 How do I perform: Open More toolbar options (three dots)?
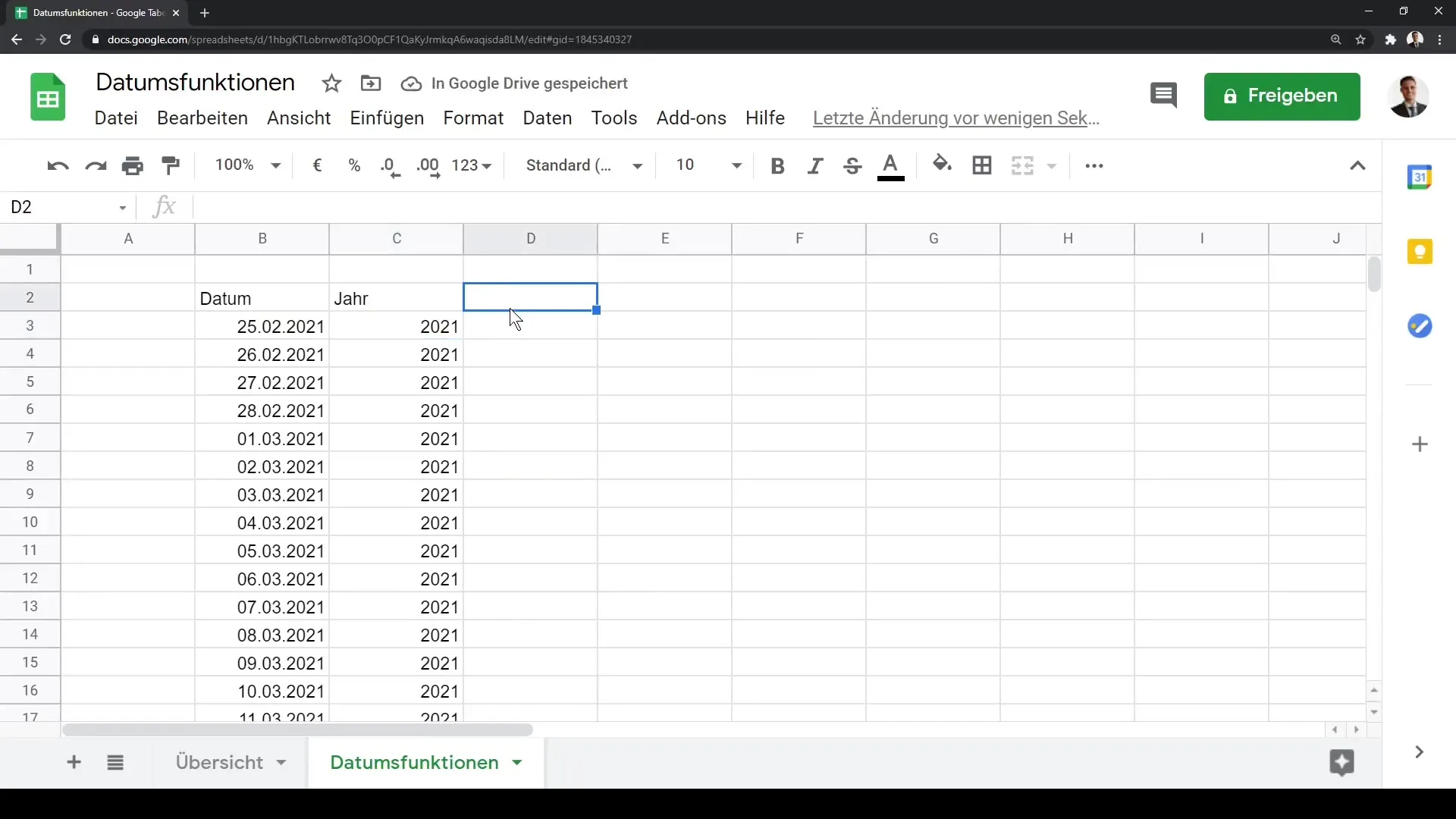click(1094, 166)
